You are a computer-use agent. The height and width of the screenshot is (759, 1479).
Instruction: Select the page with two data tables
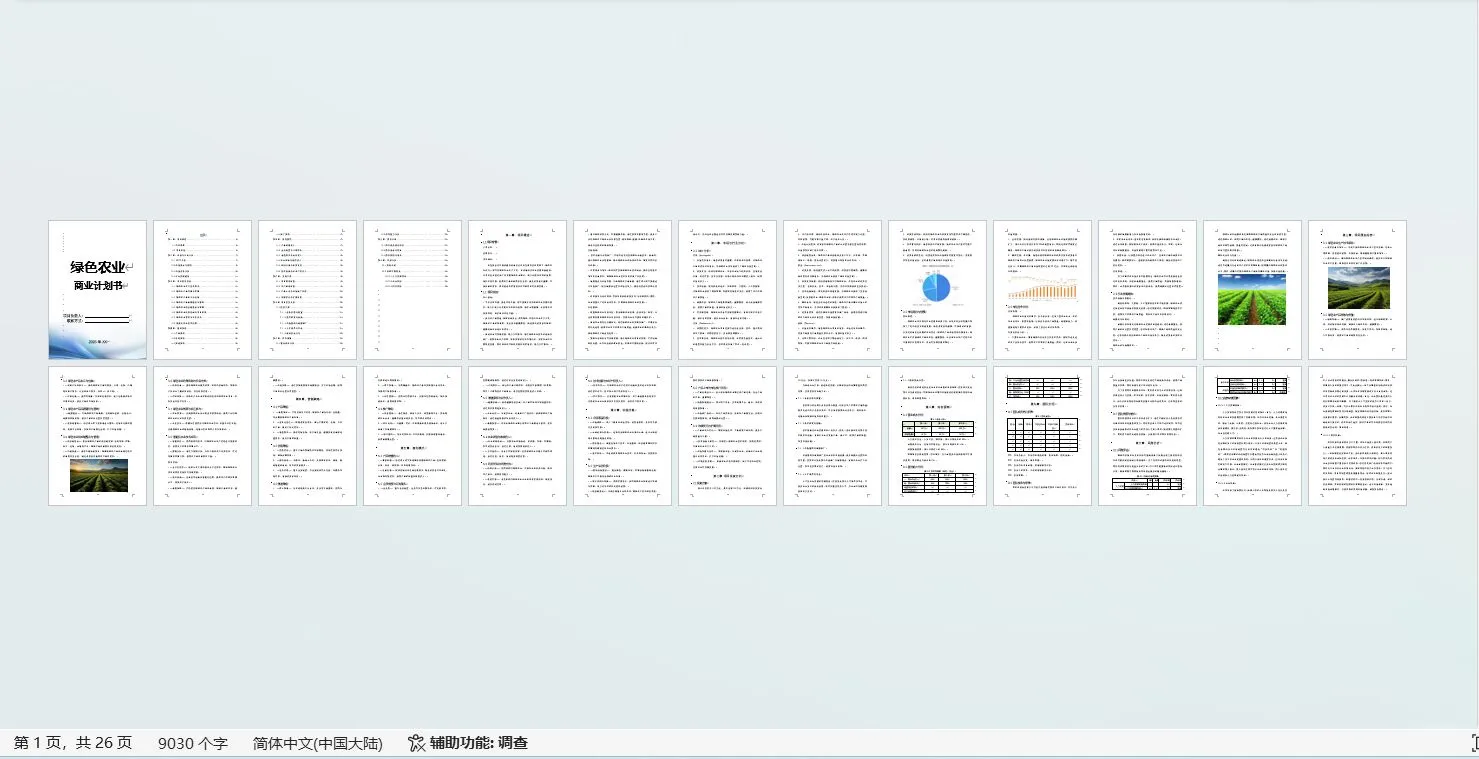937,435
